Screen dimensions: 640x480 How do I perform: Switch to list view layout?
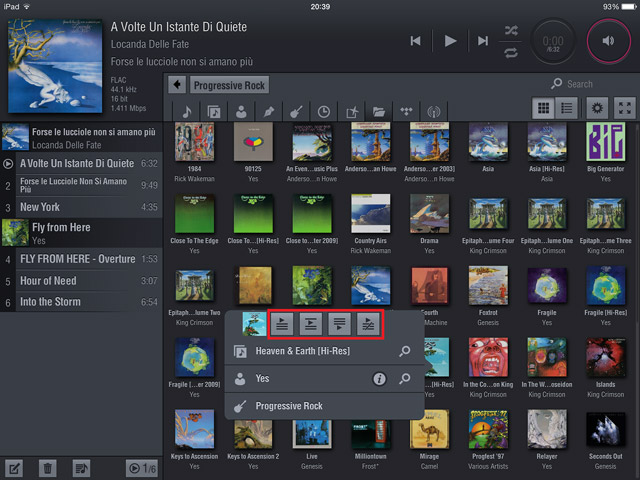coord(565,109)
